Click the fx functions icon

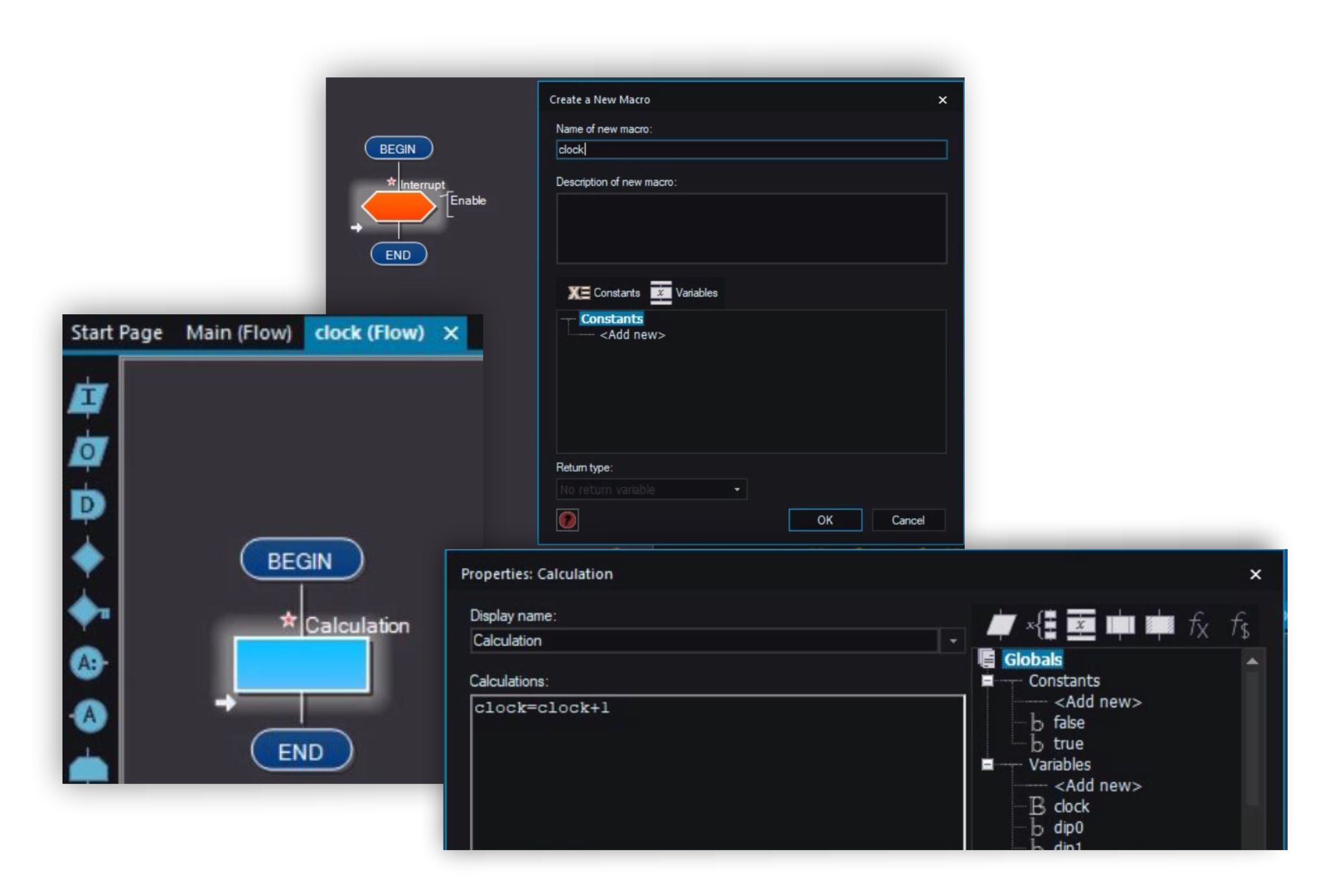point(1197,625)
